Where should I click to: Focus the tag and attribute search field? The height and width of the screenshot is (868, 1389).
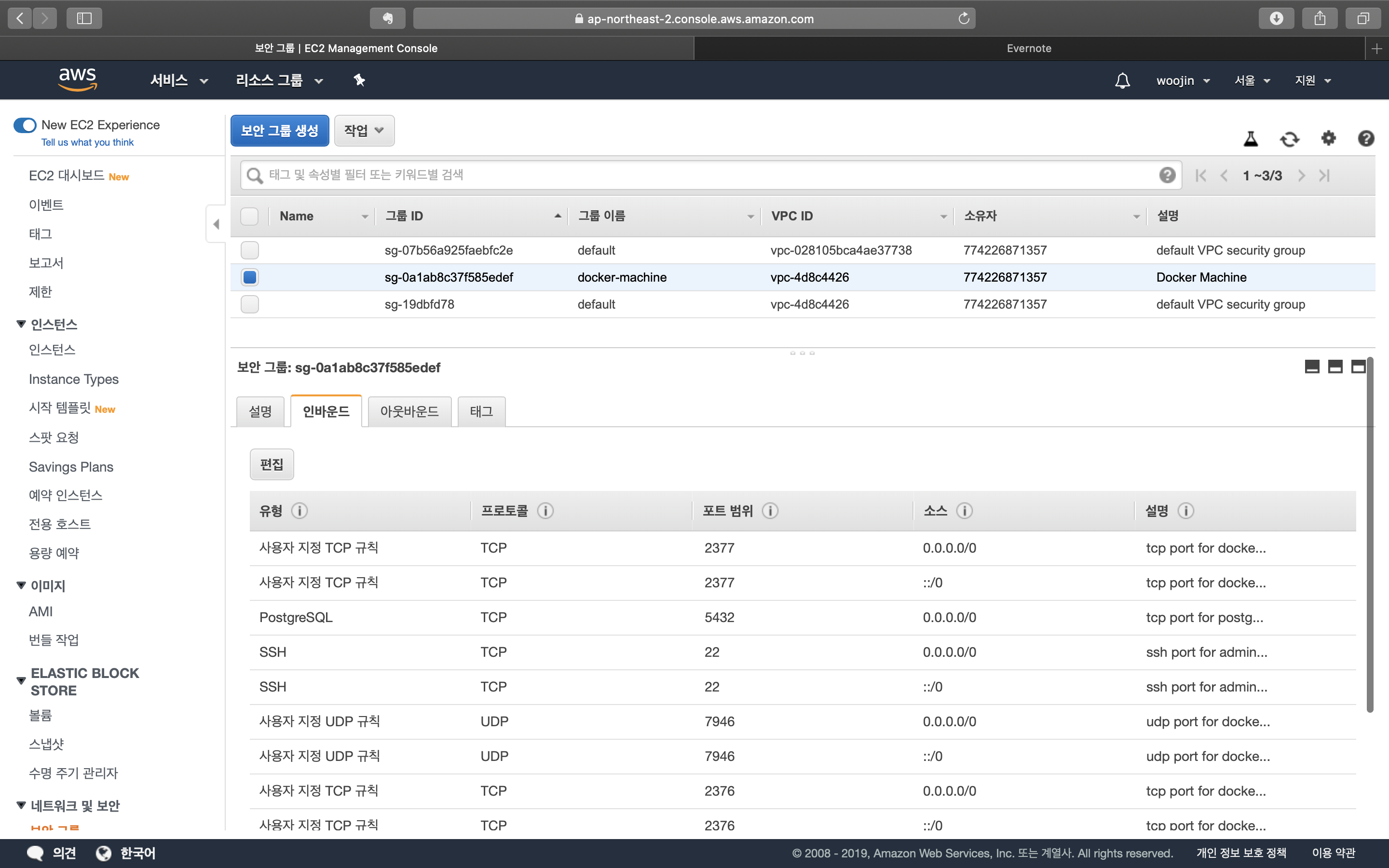click(710, 175)
